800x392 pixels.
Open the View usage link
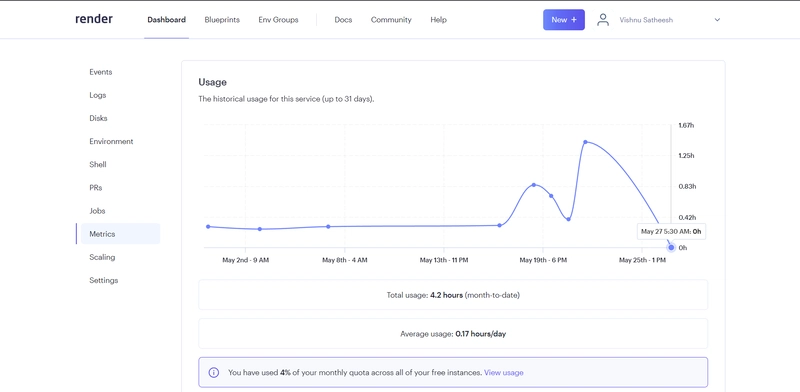[504, 373]
